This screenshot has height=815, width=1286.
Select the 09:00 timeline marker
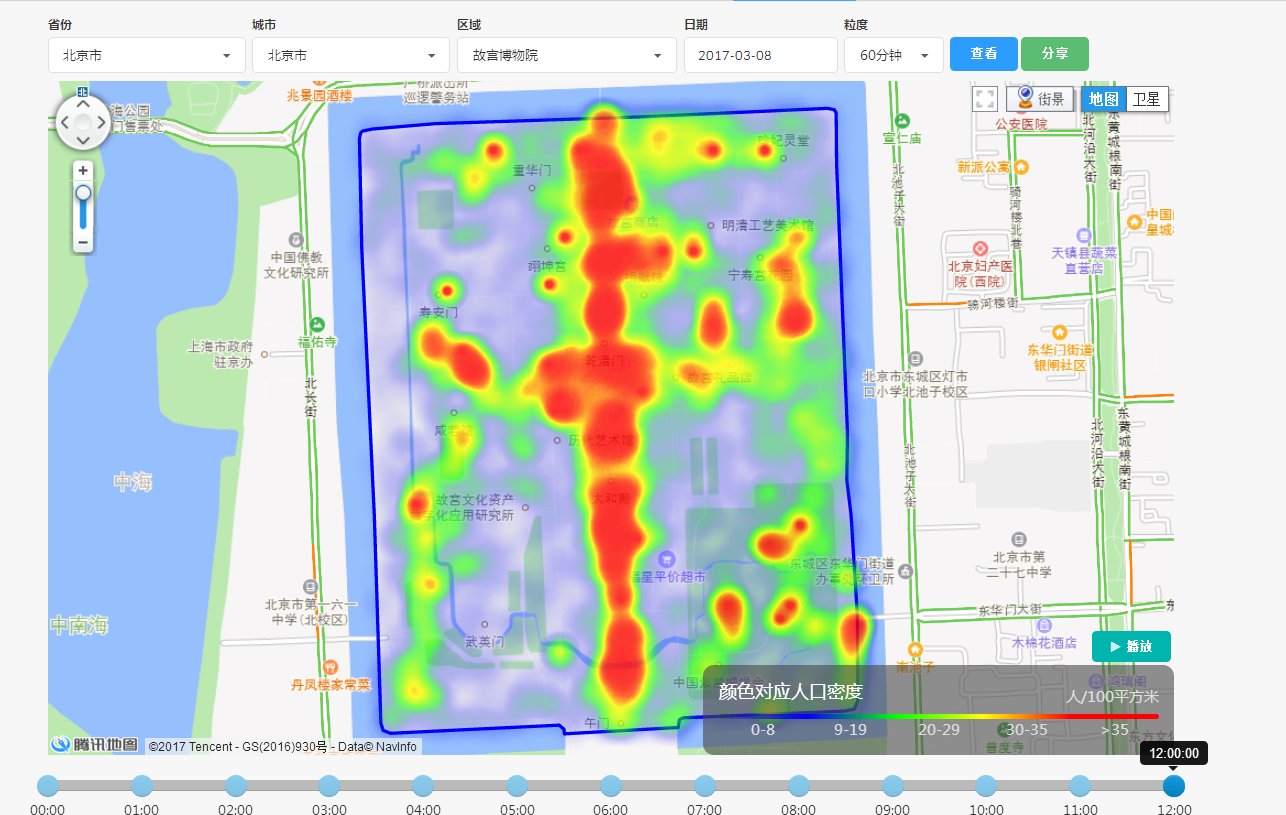click(x=892, y=786)
